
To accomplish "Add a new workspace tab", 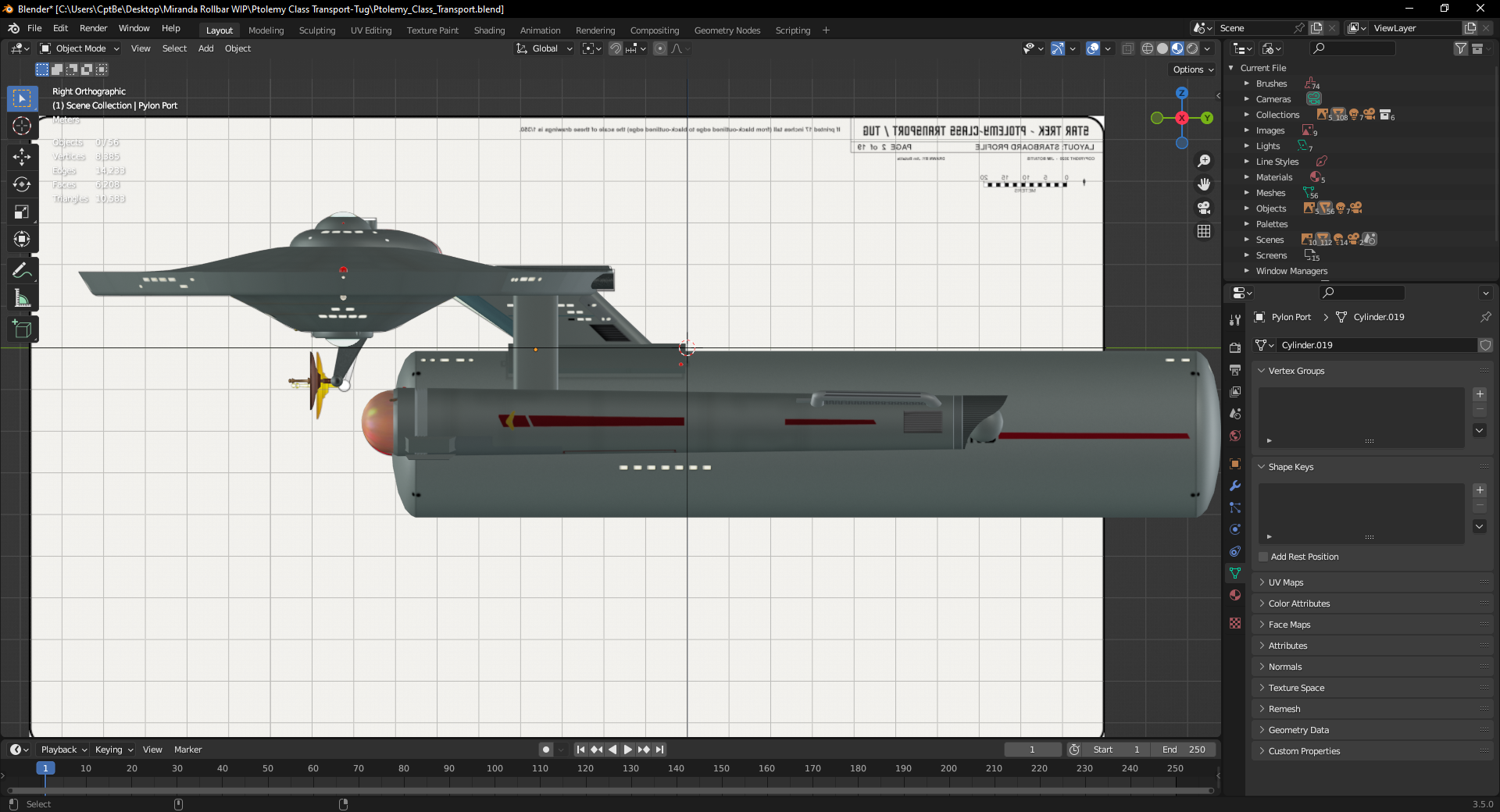I will [826, 30].
